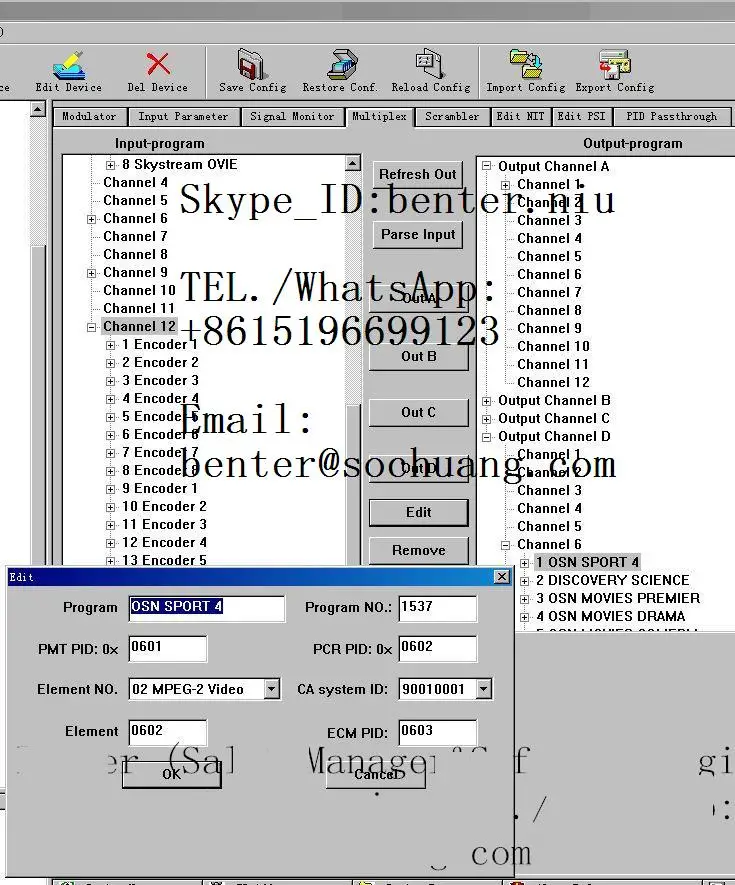
Task: Click Cancel in the Edit dialog
Action: (x=376, y=774)
